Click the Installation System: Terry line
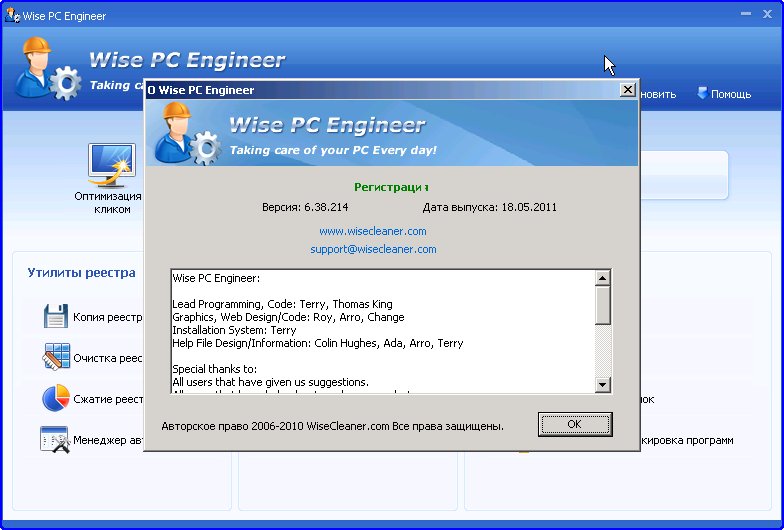This screenshot has height=530, width=784. (234, 330)
